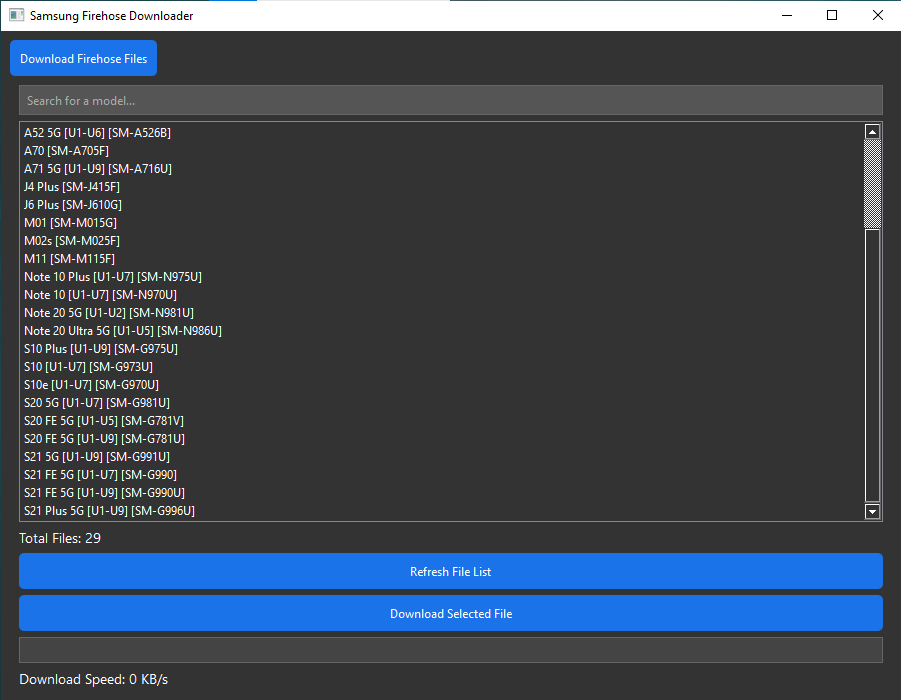The image size is (901, 700).
Task: Click the app icon in title bar
Action: (16, 16)
